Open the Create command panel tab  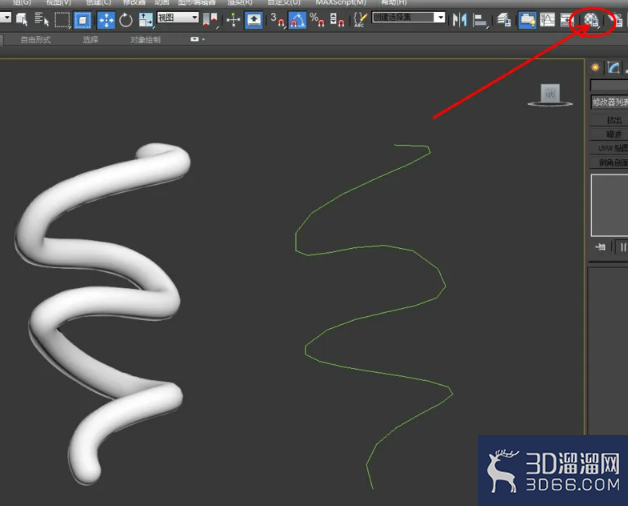tap(596, 67)
